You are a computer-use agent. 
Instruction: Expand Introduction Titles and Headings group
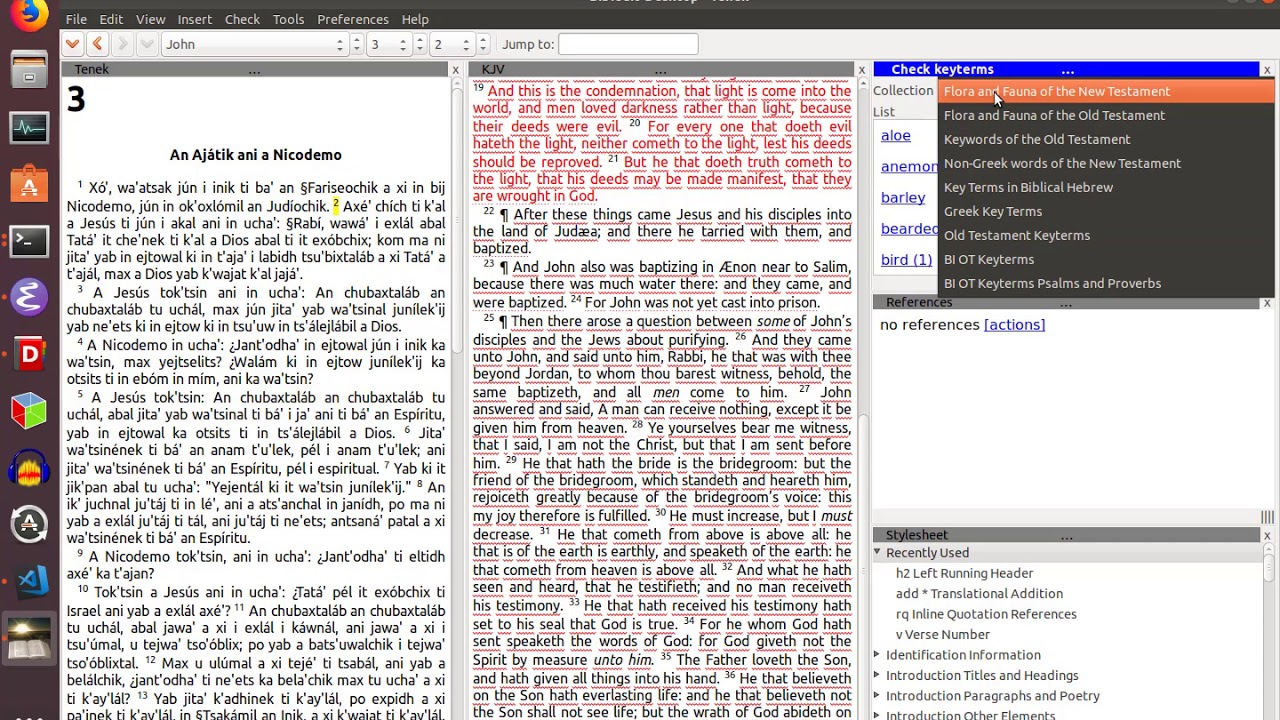(877, 675)
